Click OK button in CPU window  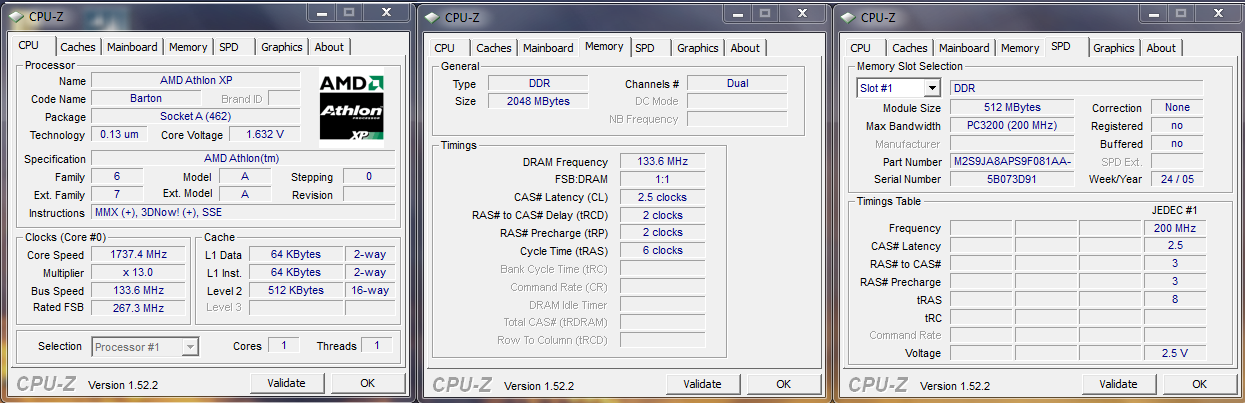click(368, 383)
